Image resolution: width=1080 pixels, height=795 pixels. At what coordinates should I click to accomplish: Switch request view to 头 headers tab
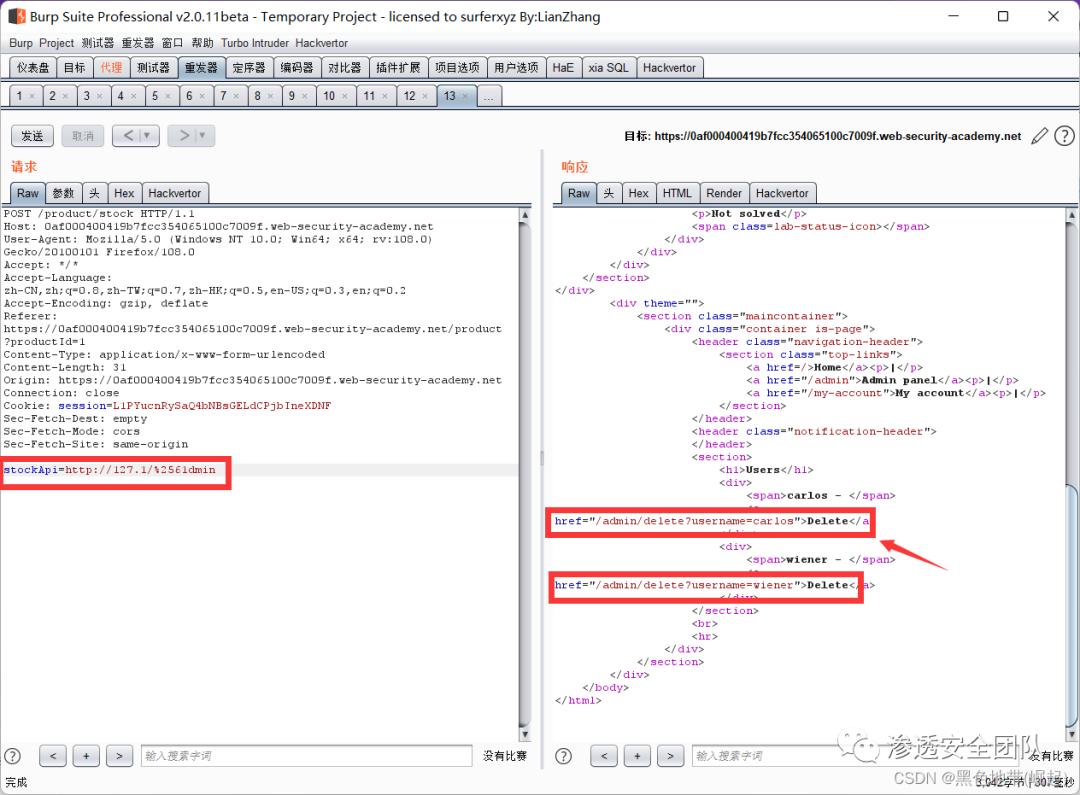coord(94,194)
